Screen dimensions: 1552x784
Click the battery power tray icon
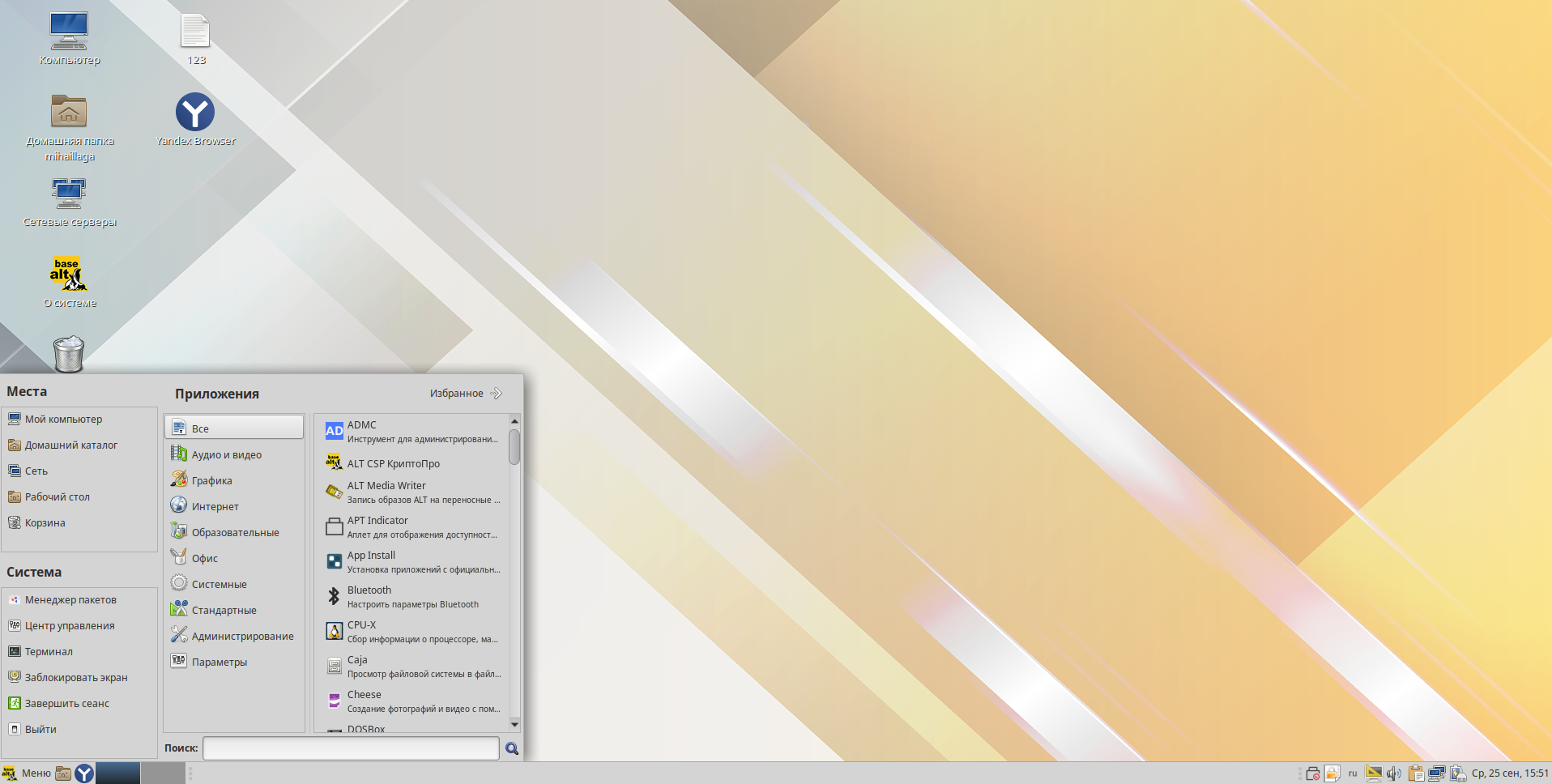(1458, 773)
